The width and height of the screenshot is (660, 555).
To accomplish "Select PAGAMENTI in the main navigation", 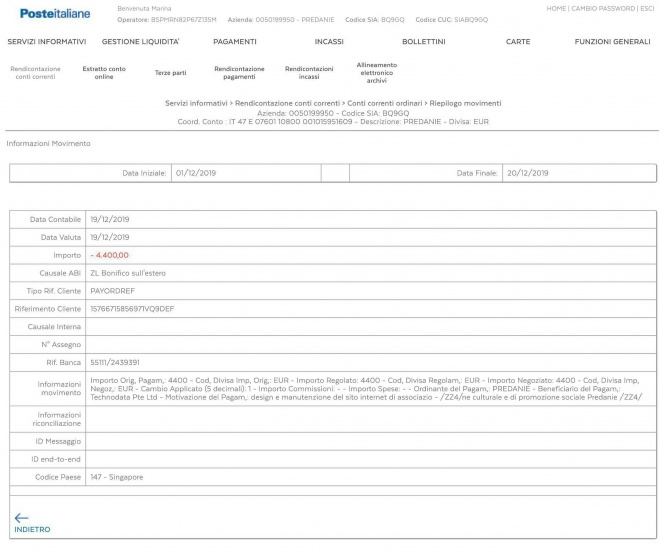I will click(x=235, y=42).
